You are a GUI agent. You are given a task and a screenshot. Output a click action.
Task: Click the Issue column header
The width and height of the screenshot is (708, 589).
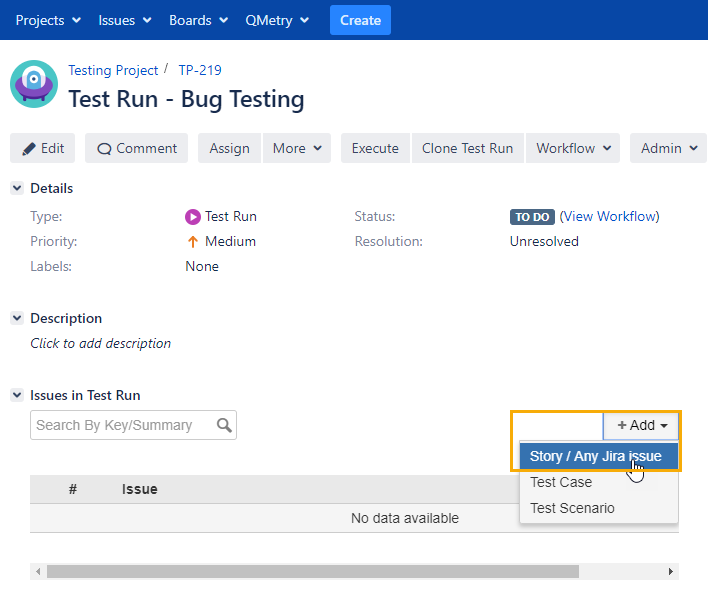[x=140, y=489]
